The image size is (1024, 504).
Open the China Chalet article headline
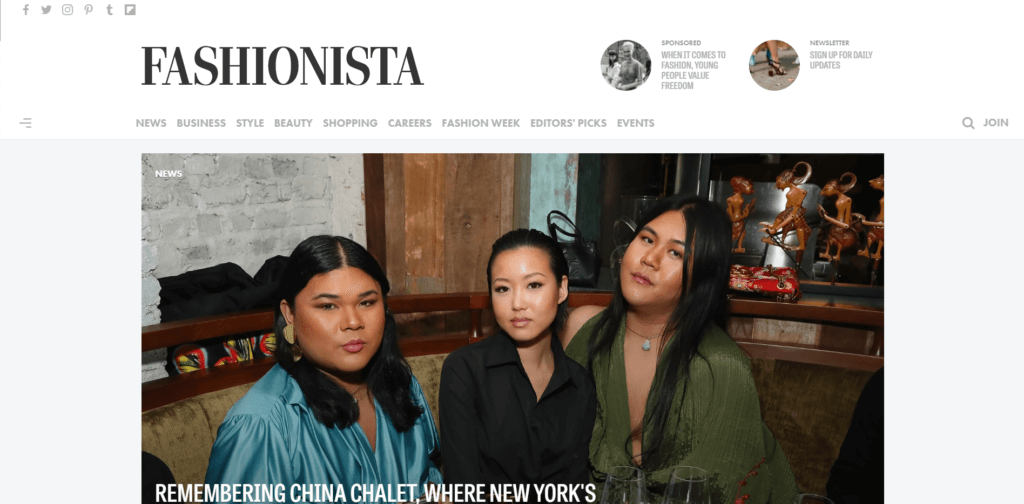point(376,493)
